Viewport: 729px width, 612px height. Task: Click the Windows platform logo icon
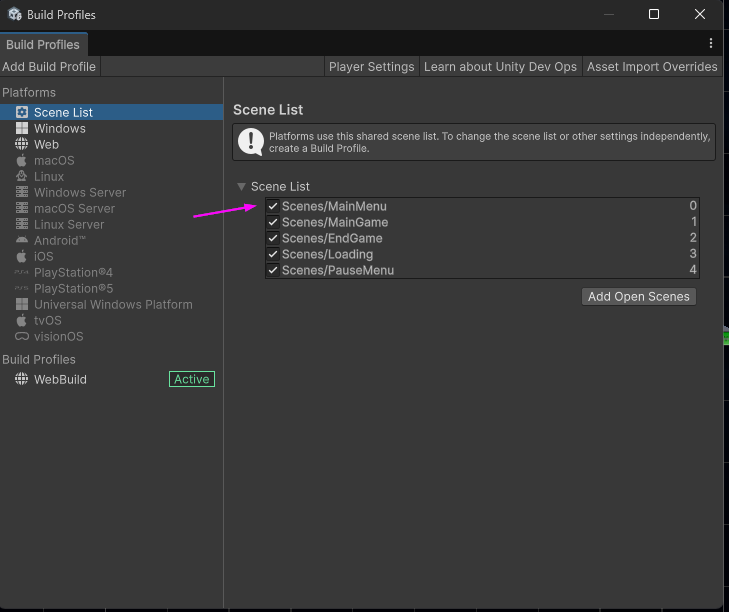coord(22,128)
